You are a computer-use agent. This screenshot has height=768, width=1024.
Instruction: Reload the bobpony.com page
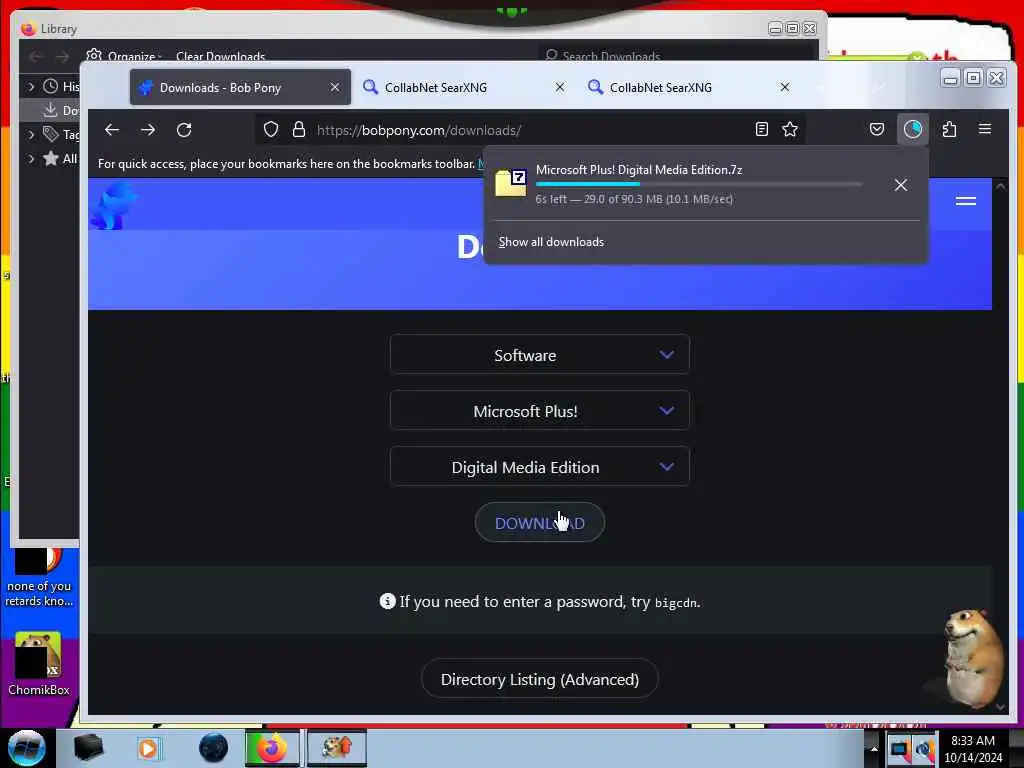[184, 130]
